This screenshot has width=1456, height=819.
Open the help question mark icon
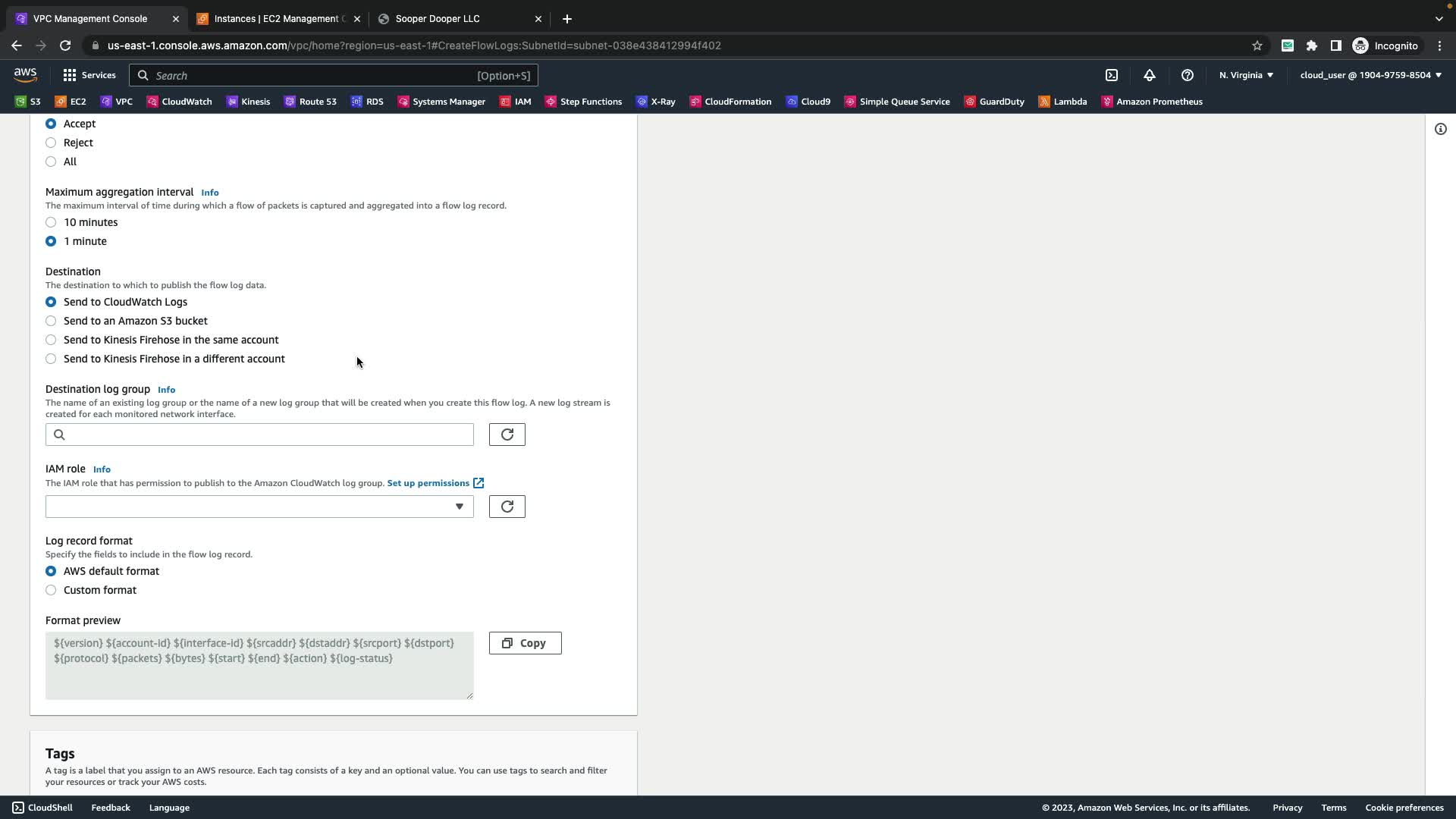[x=1188, y=75]
